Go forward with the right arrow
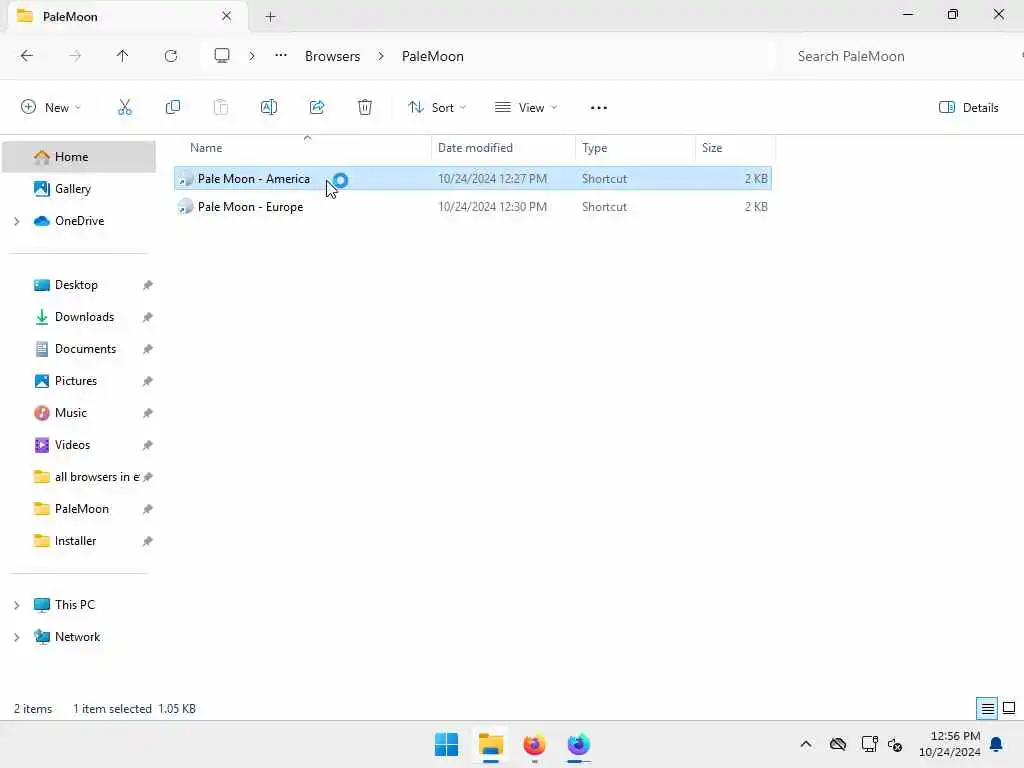This screenshot has width=1024, height=768. tap(75, 56)
